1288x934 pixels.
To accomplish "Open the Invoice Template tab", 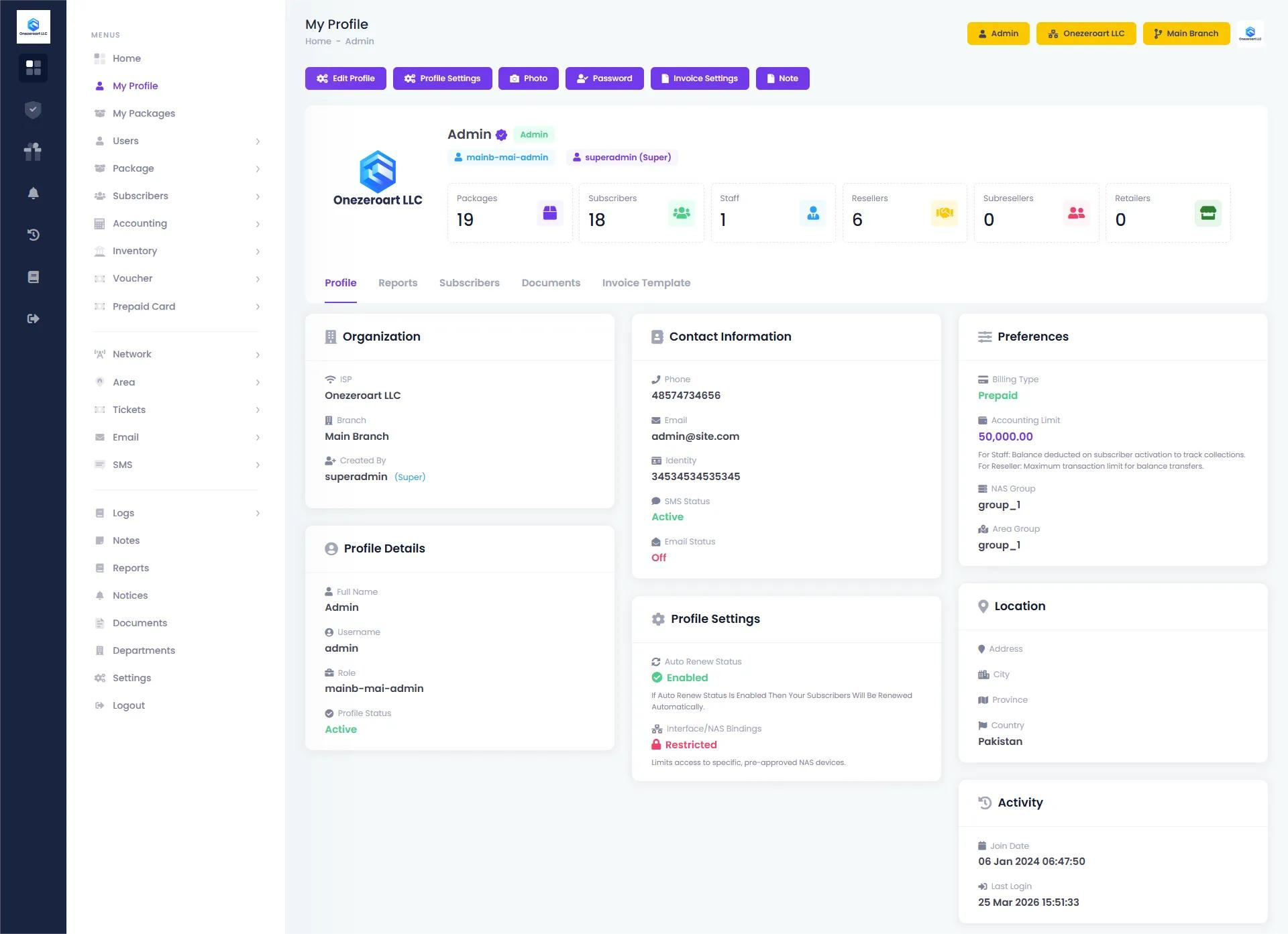I will tap(645, 283).
